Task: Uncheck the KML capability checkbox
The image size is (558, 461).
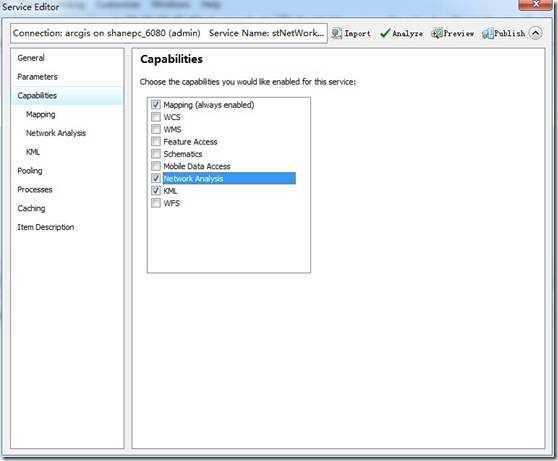Action: pyautogui.click(x=156, y=190)
